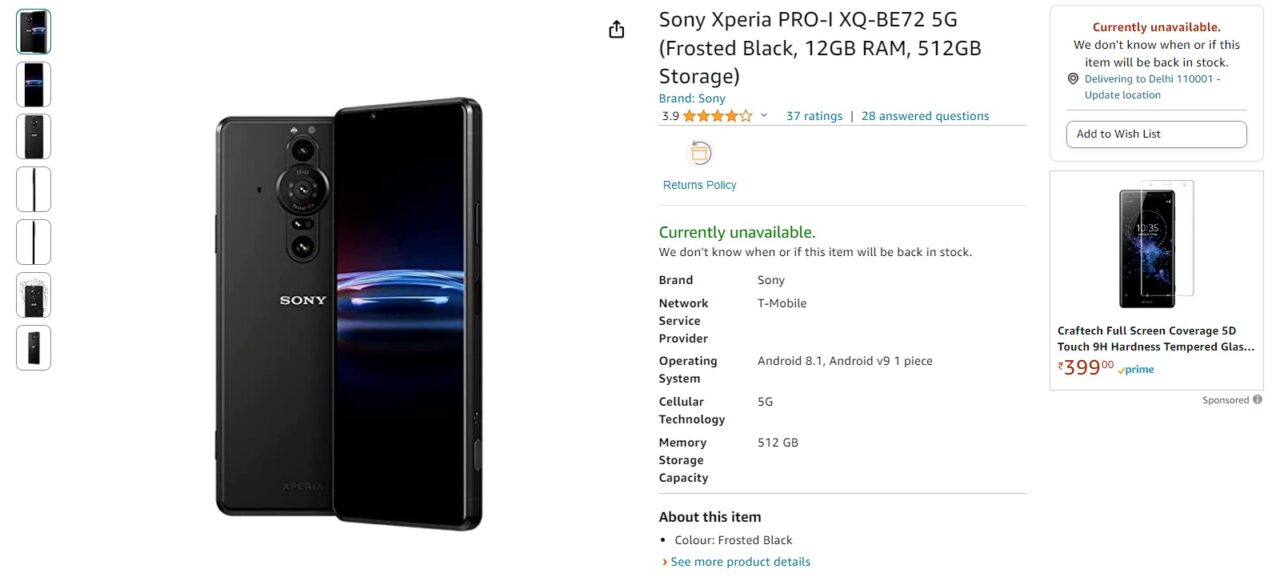
Task: Click the share icon above product image
Action: coord(617,29)
